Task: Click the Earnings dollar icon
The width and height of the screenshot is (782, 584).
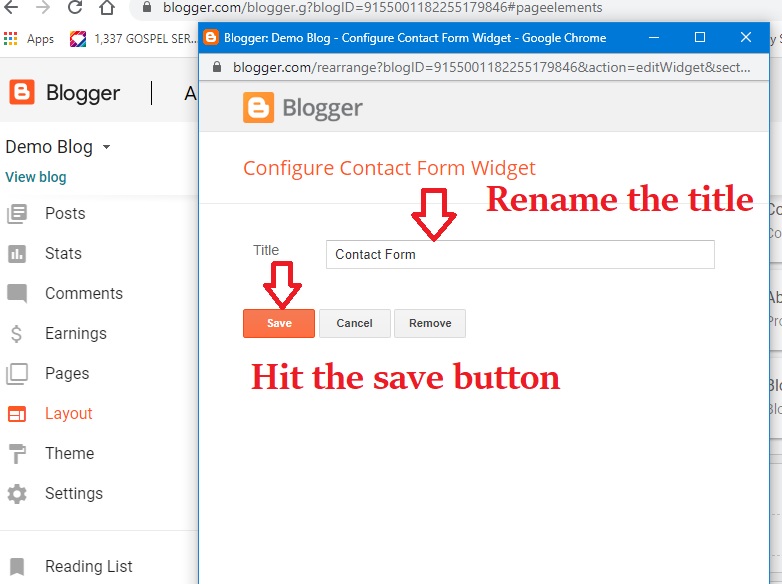Action: [x=16, y=334]
